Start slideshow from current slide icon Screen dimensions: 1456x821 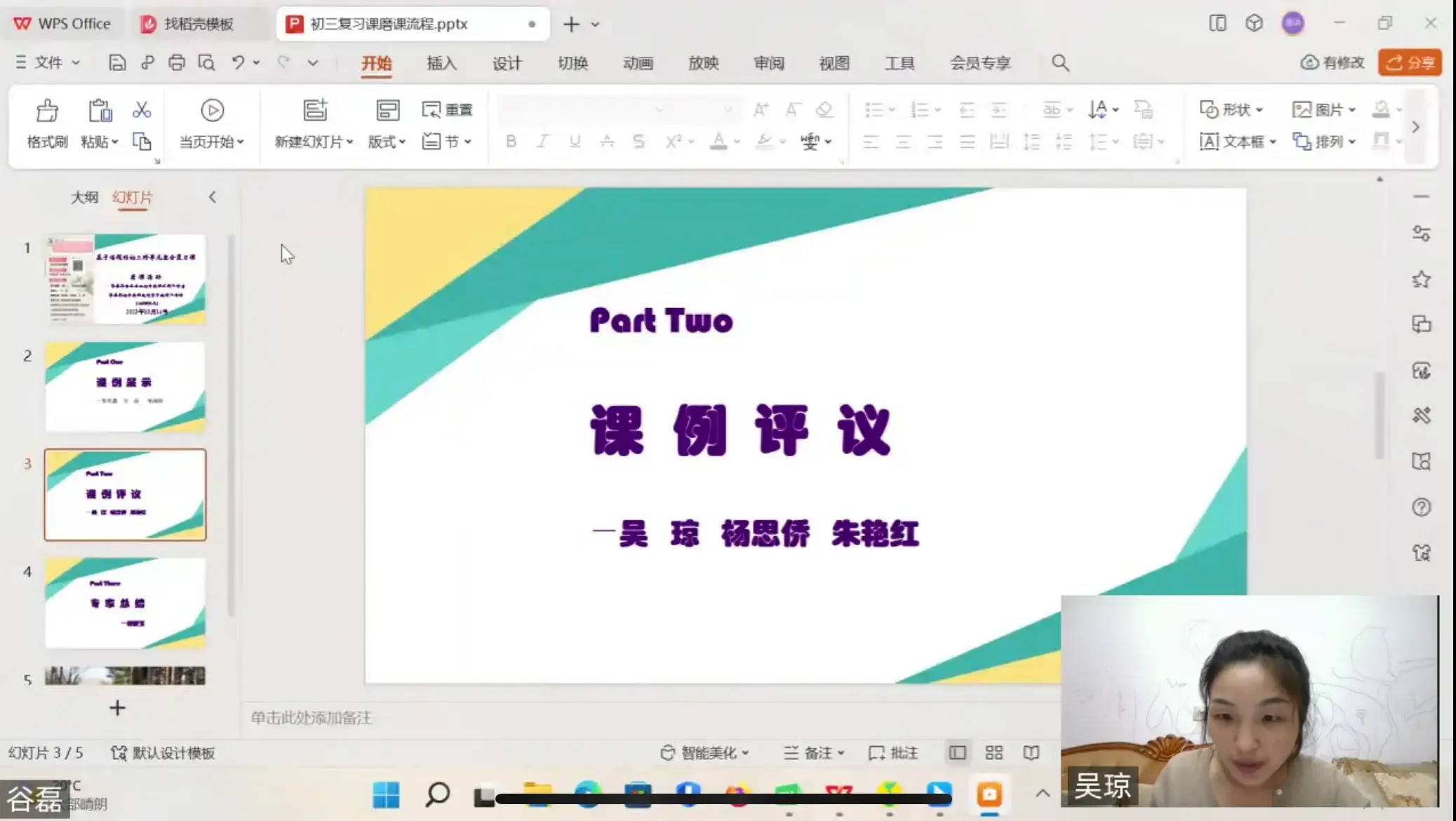[x=212, y=111]
